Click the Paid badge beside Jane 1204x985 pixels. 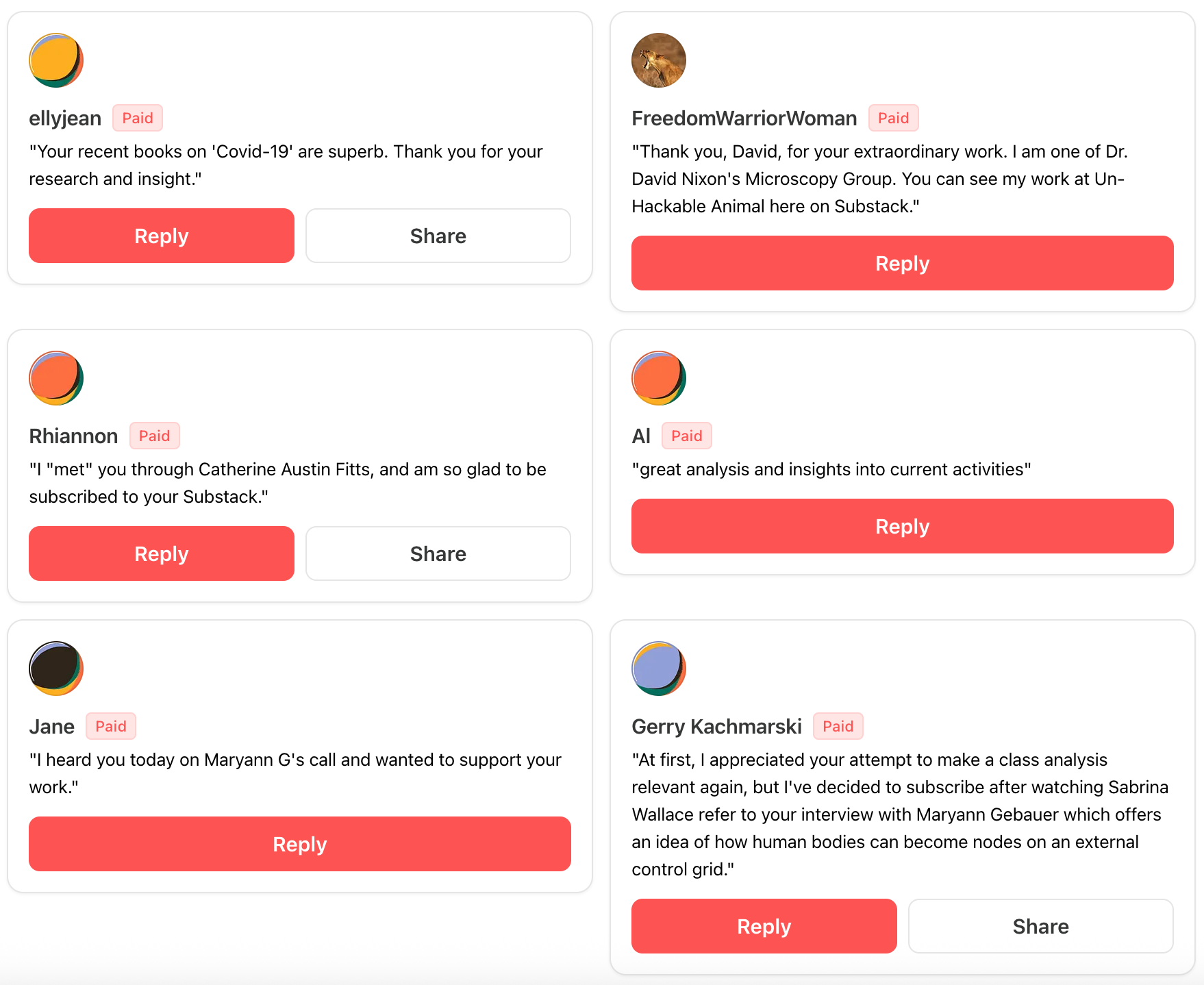tap(110, 726)
